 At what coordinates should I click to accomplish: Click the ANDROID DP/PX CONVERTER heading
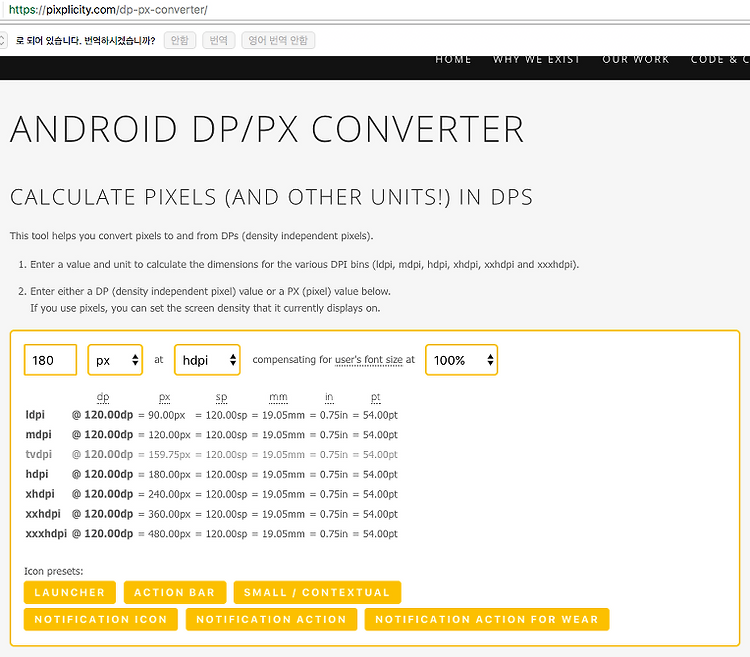[x=267, y=129]
